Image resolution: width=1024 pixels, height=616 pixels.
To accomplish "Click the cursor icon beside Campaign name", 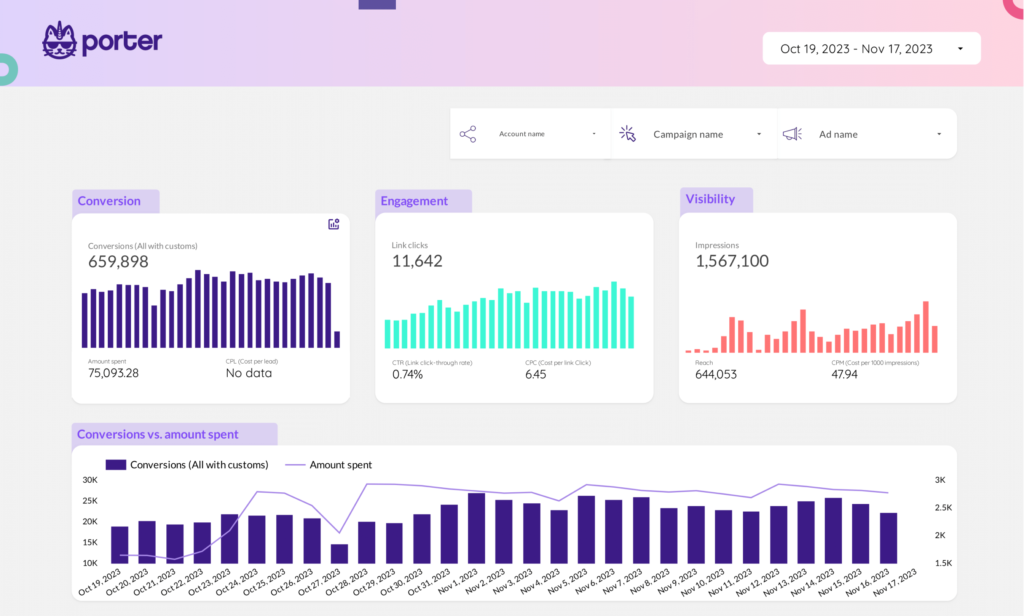I will click(628, 134).
